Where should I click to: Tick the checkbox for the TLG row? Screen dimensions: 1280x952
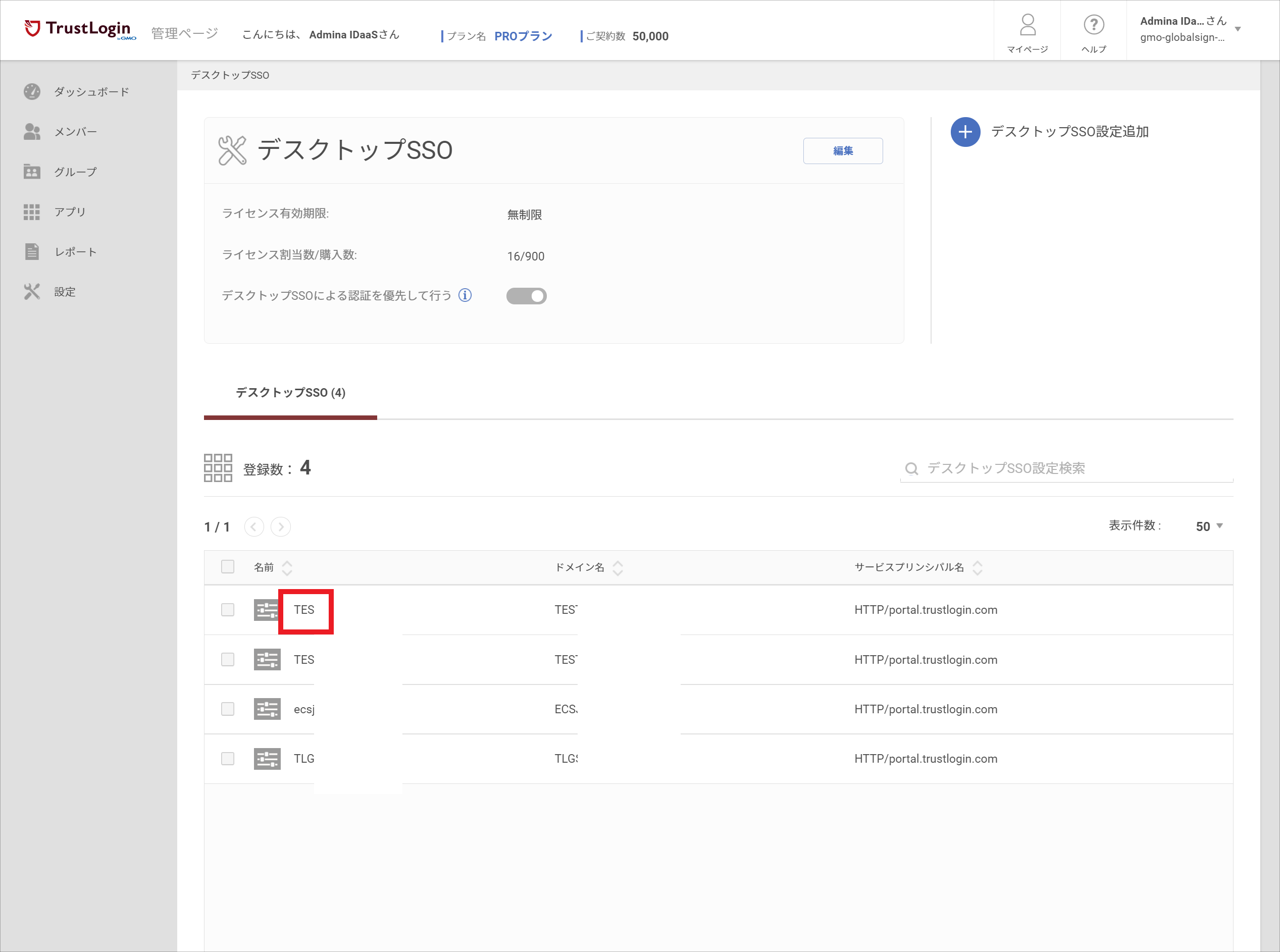click(228, 758)
